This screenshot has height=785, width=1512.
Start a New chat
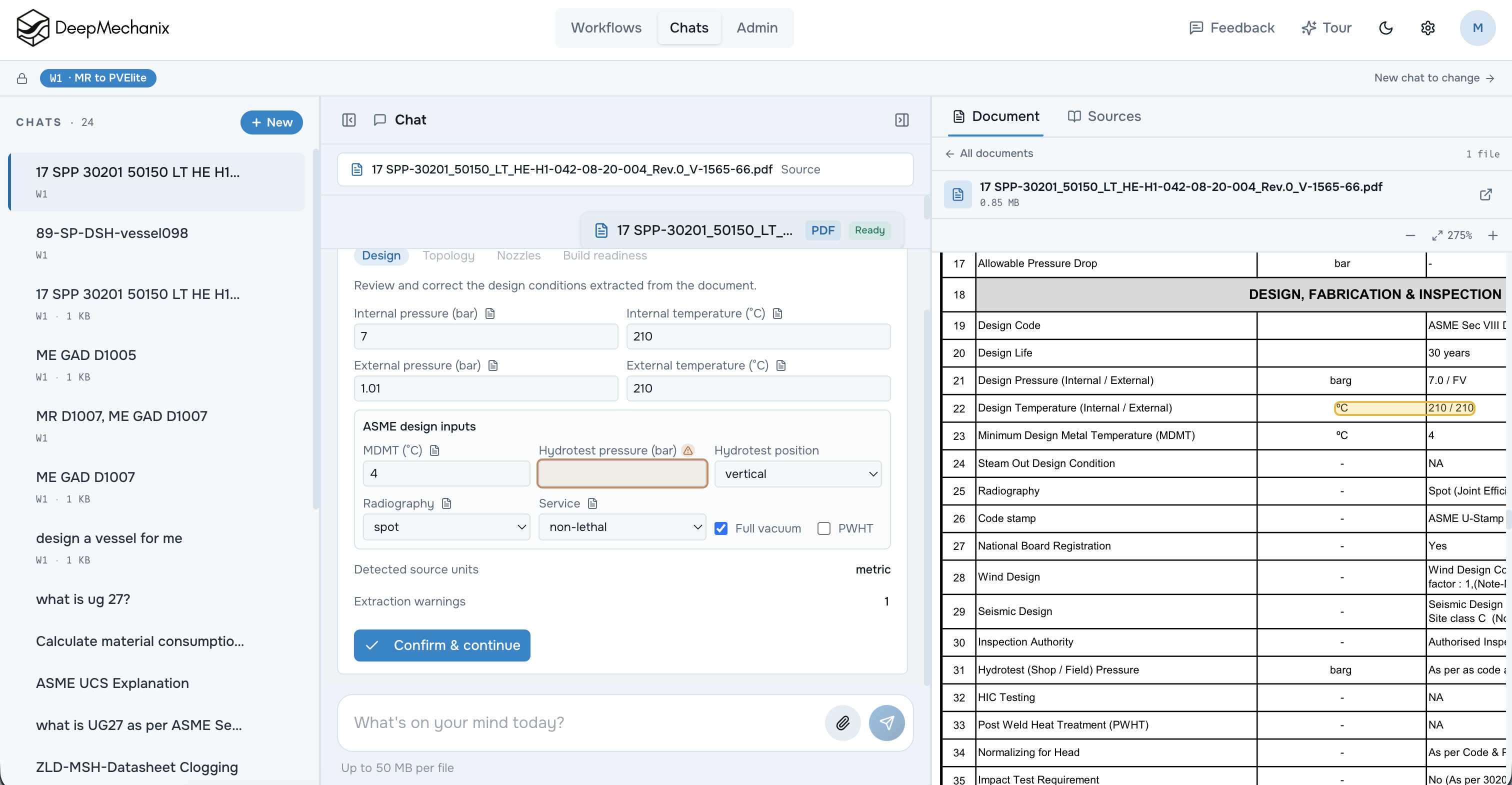click(x=271, y=122)
